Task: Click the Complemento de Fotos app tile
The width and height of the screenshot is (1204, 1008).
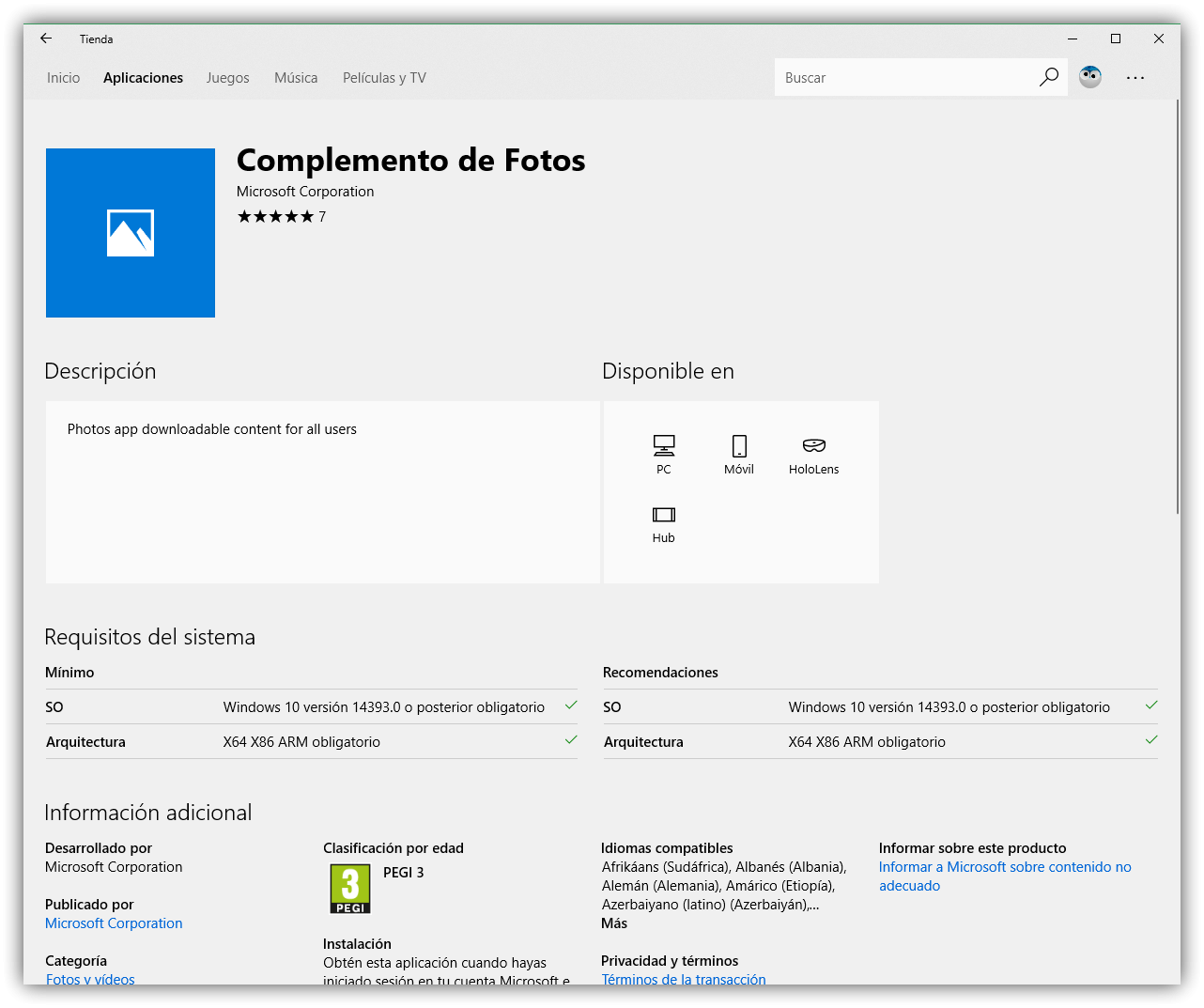Action: [x=131, y=233]
